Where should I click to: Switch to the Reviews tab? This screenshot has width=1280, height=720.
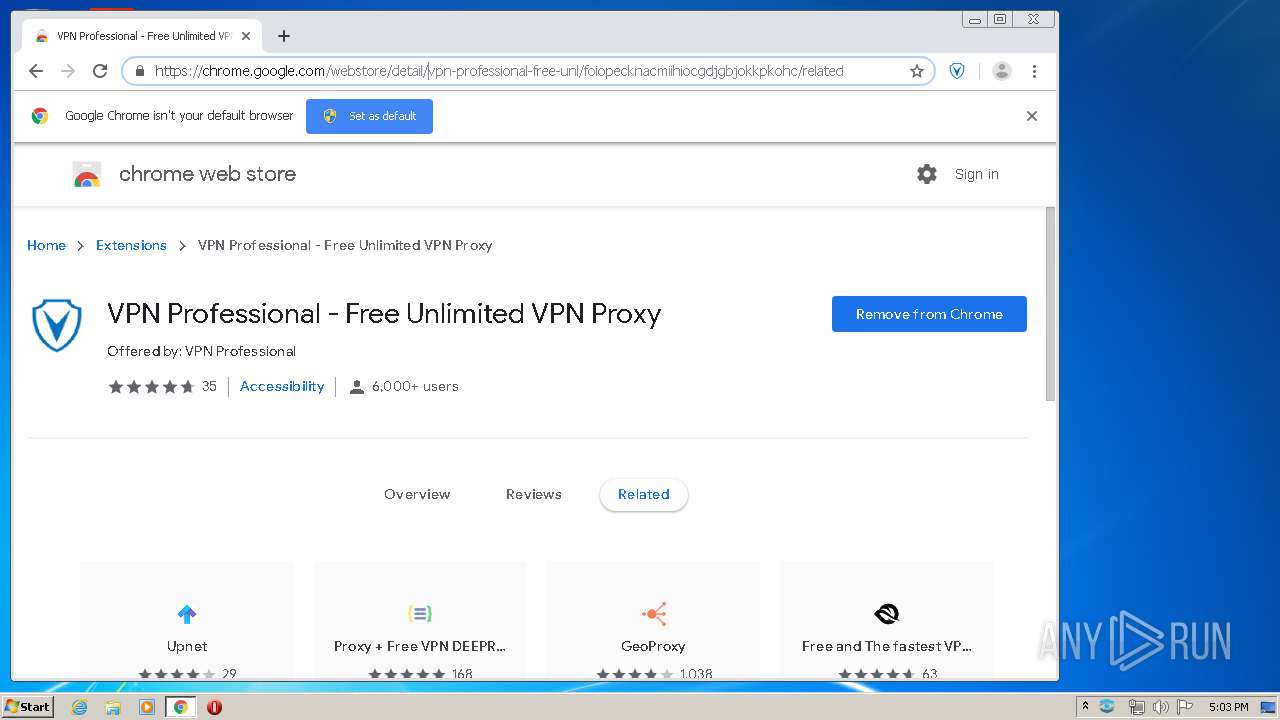point(534,494)
